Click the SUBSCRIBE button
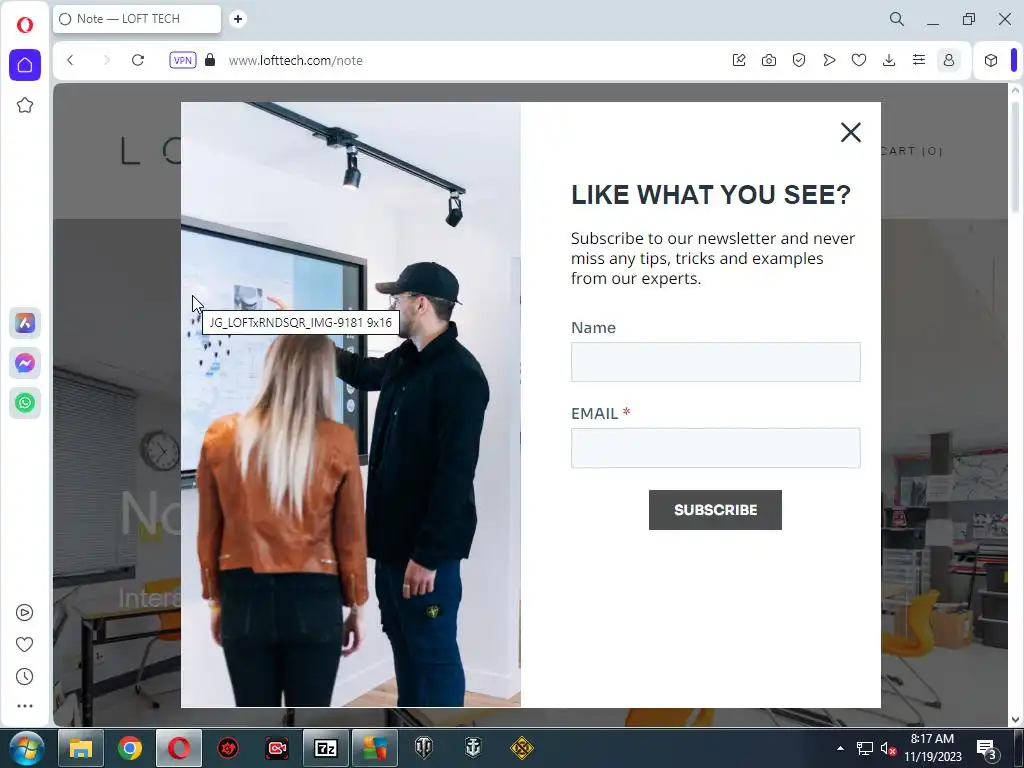This screenshot has width=1024, height=768. pyautogui.click(x=715, y=510)
